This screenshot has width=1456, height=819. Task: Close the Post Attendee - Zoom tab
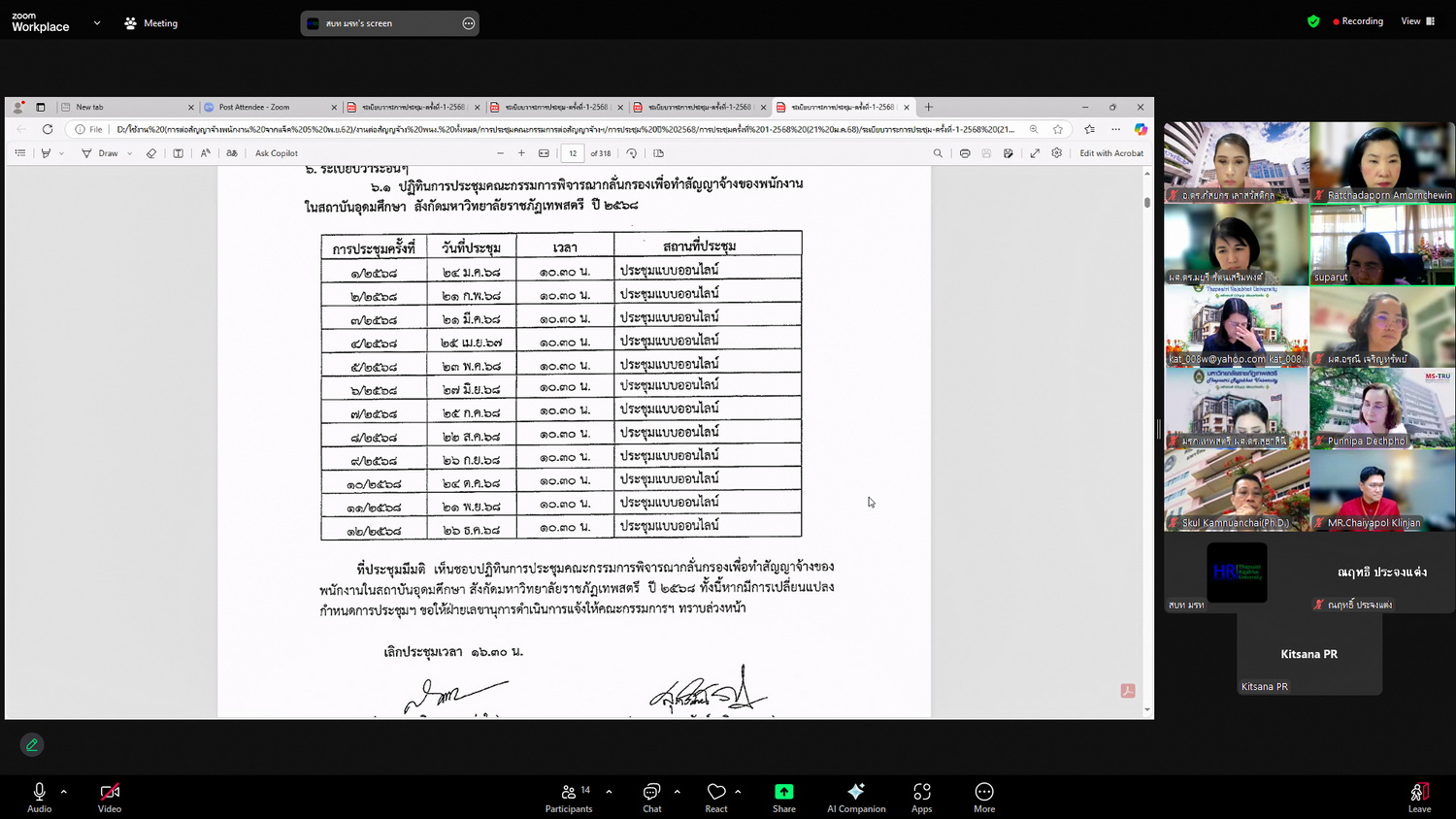click(x=334, y=107)
